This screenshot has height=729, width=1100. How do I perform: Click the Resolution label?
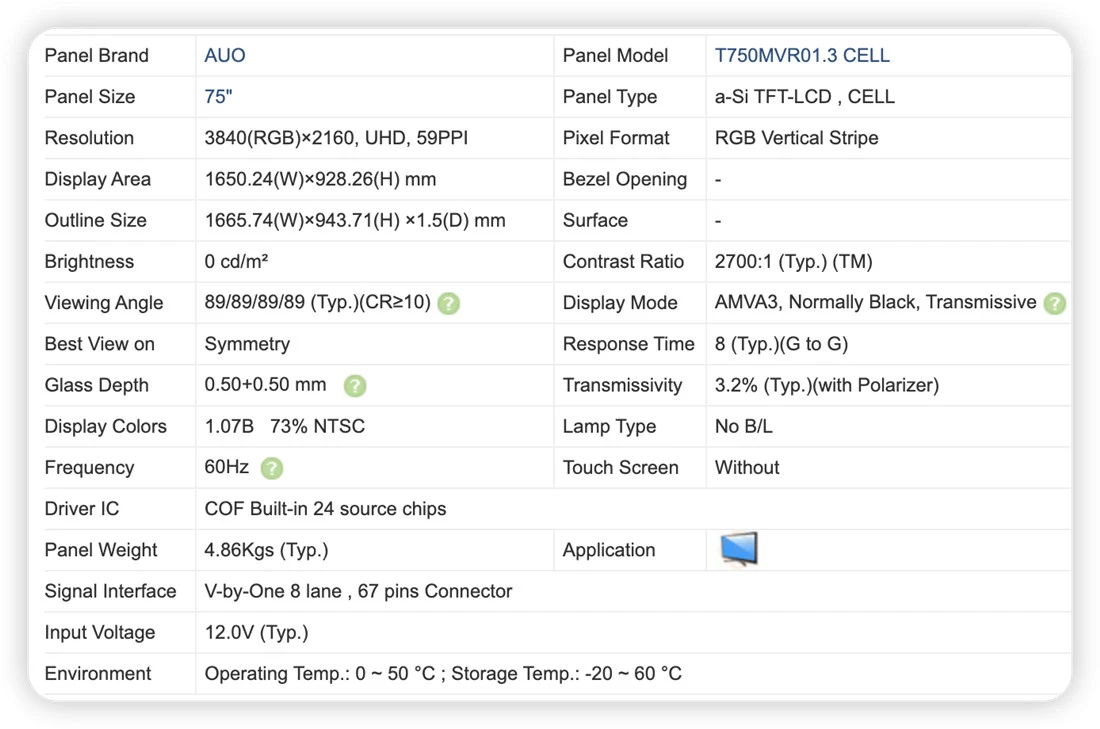click(88, 138)
